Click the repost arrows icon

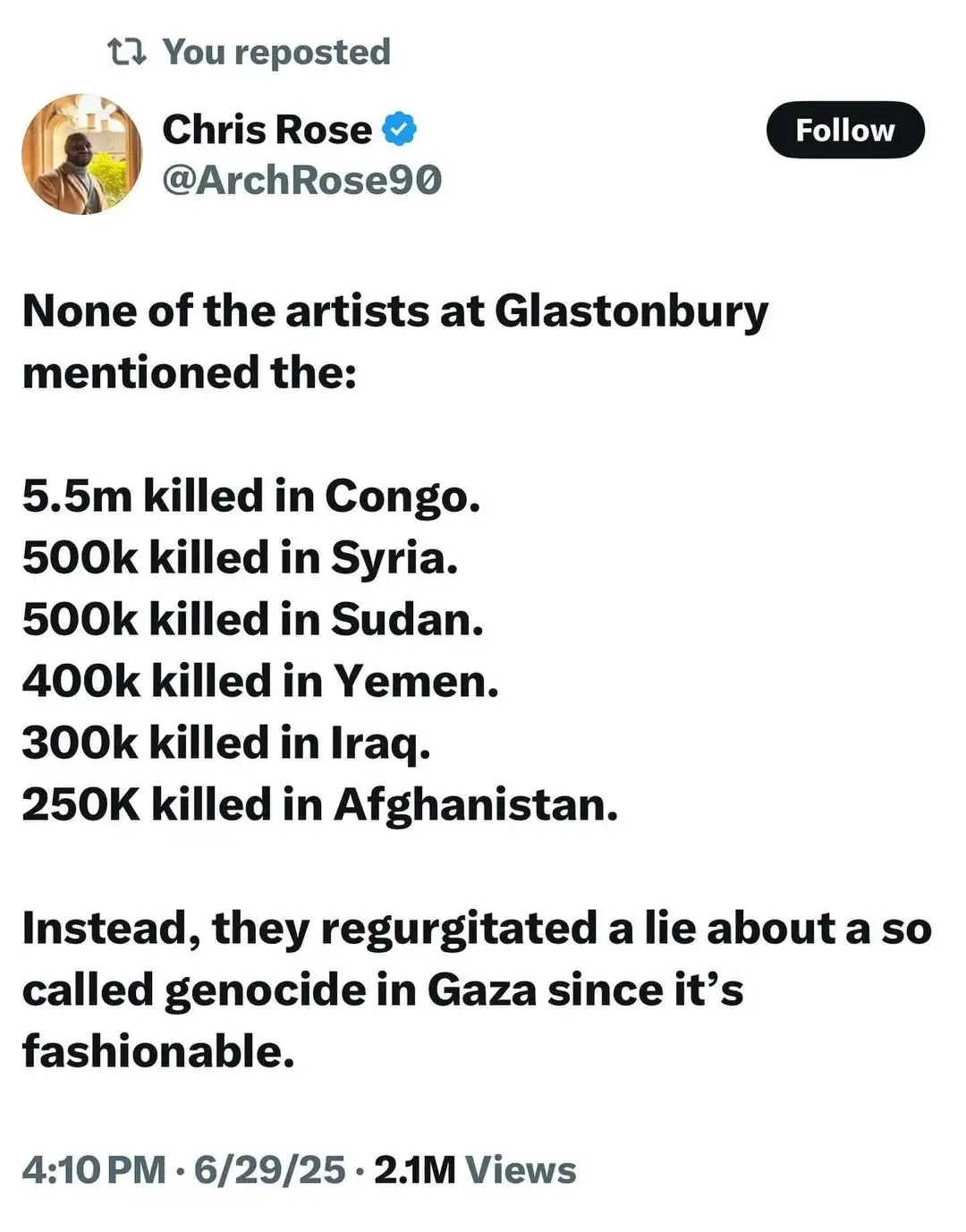[126, 52]
